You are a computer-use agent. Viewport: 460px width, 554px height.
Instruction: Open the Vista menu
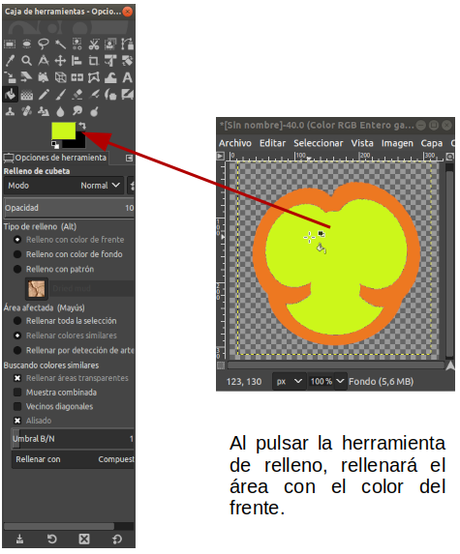(362, 143)
